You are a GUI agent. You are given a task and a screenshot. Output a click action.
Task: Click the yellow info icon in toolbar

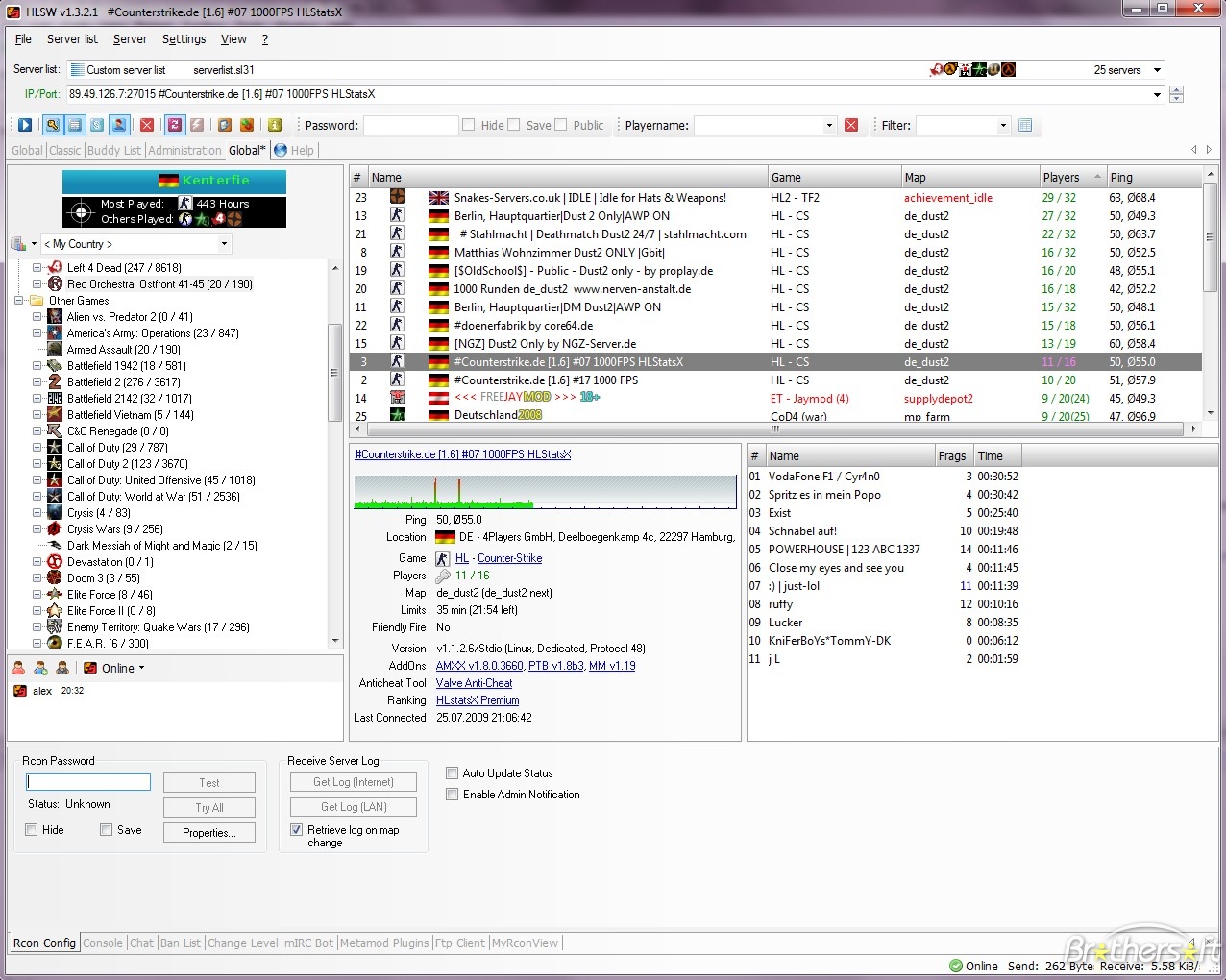click(275, 125)
